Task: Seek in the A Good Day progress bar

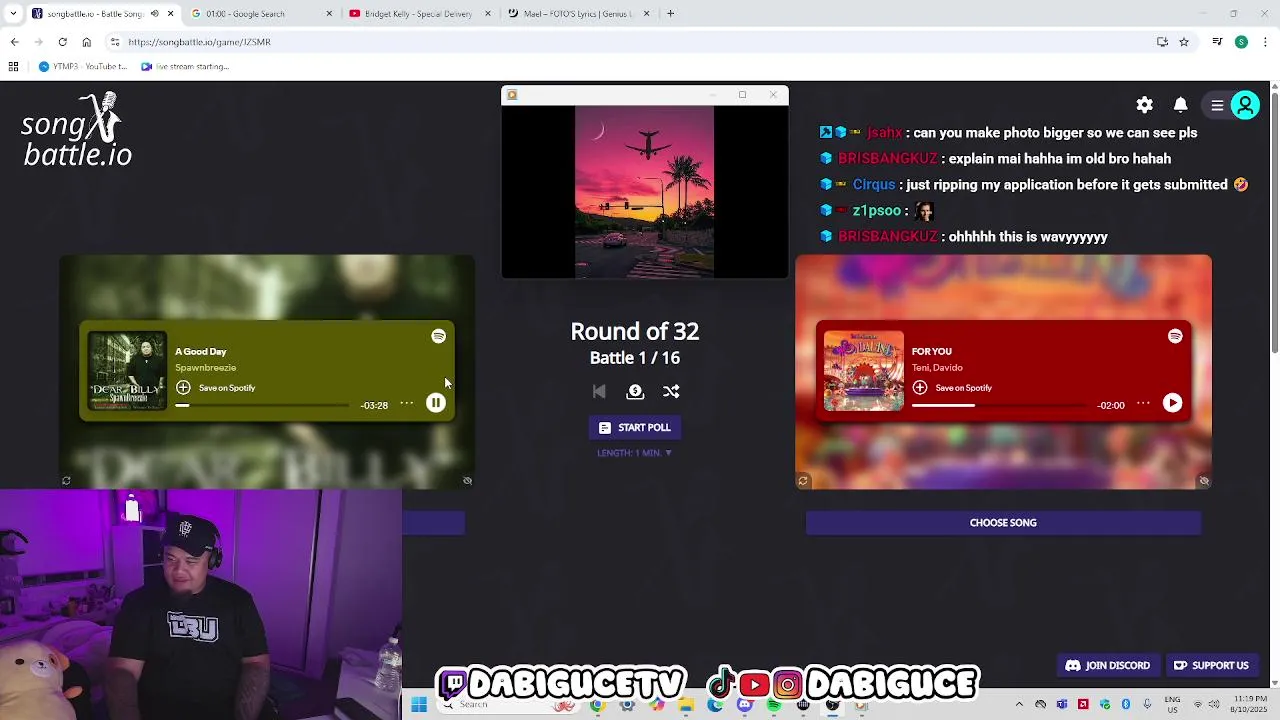Action: (x=262, y=405)
